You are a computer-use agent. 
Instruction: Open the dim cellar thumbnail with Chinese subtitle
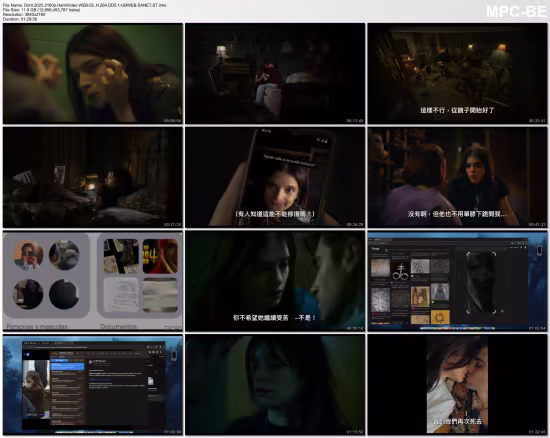click(x=457, y=74)
